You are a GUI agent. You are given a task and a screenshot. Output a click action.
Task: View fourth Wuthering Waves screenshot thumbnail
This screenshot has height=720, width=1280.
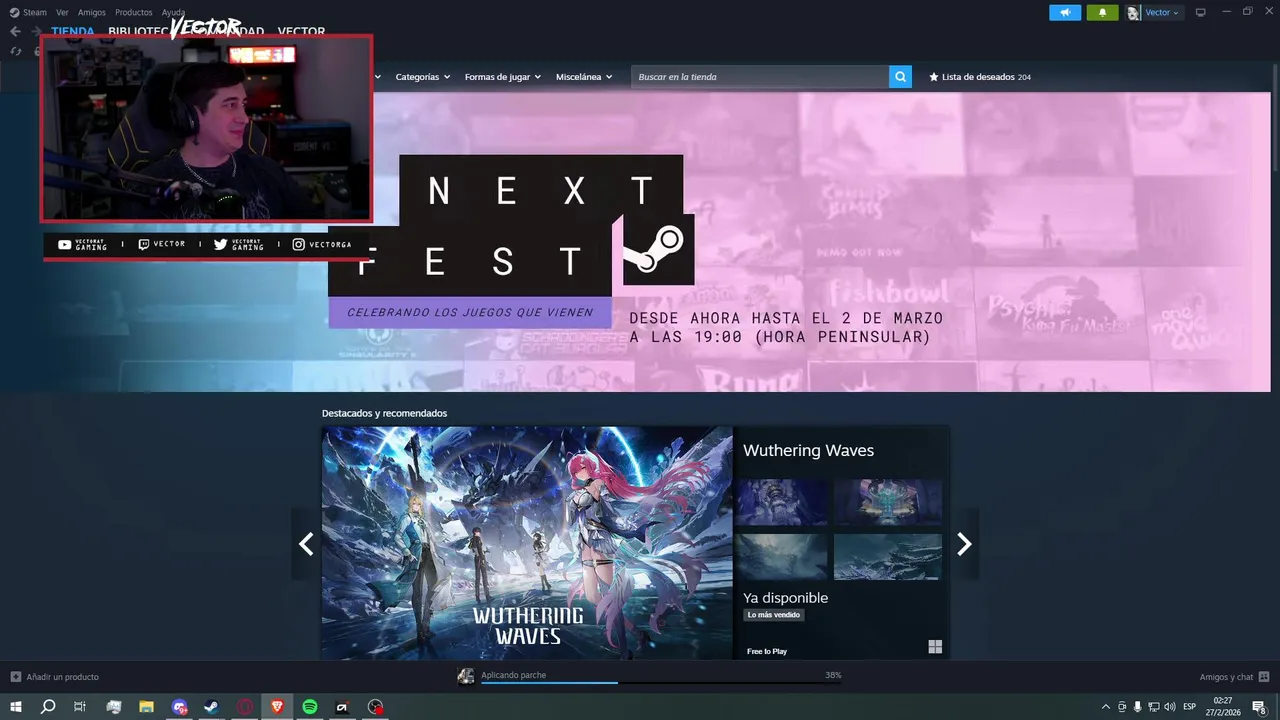(888, 557)
